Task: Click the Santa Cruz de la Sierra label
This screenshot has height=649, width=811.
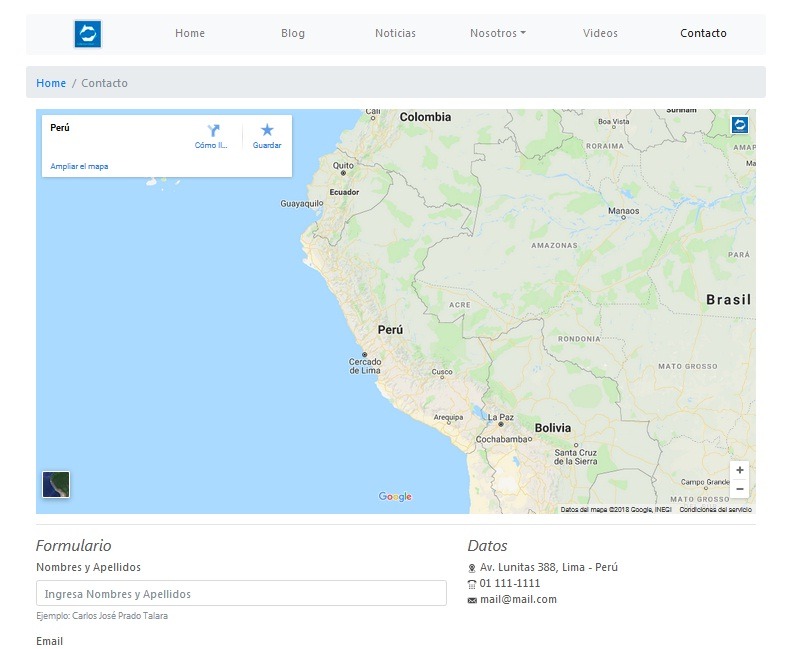Action: (x=576, y=457)
